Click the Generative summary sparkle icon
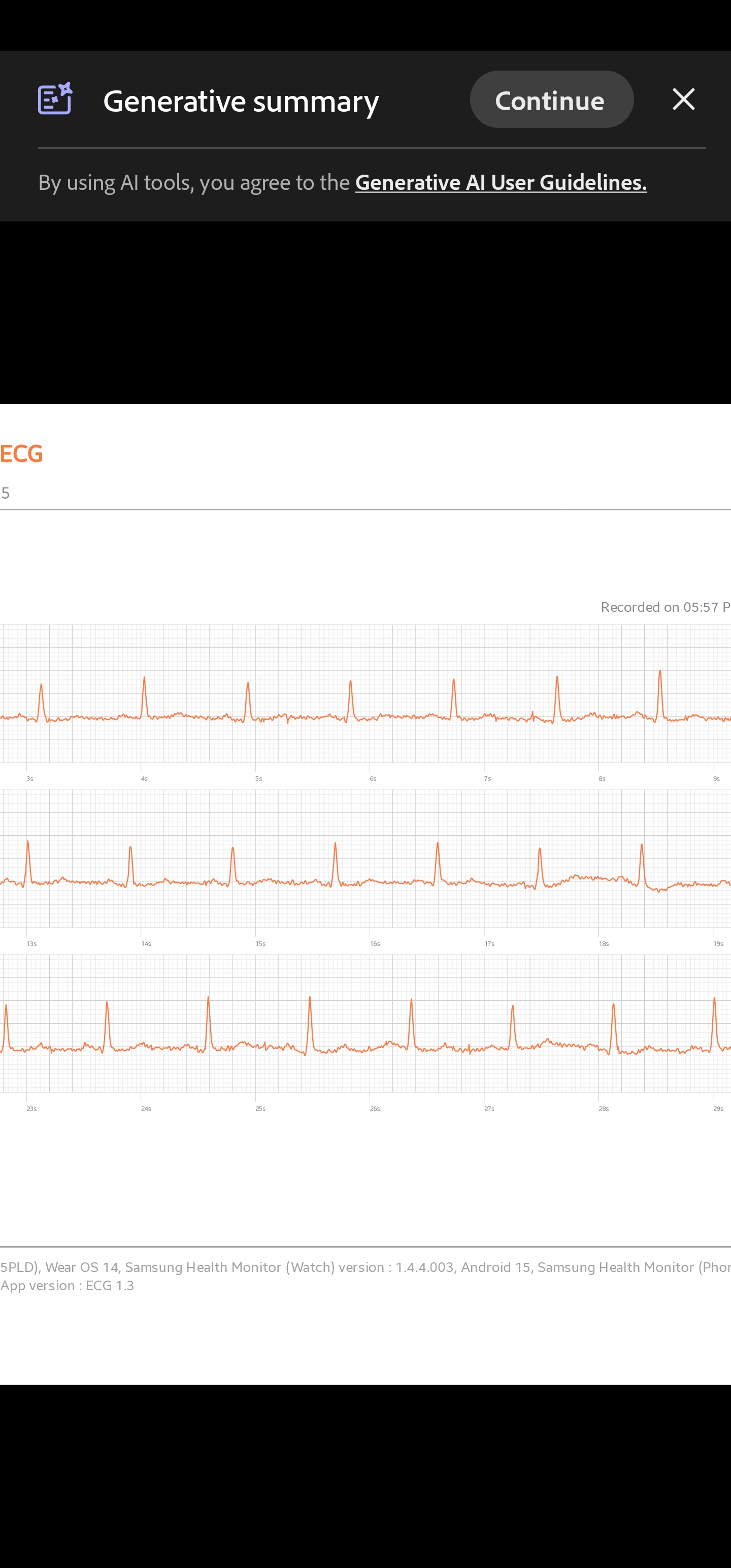 point(55,99)
